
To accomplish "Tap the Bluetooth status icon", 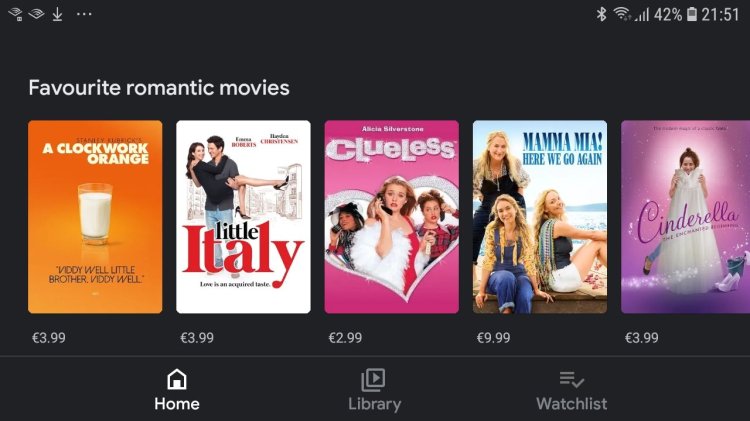I will pos(601,14).
